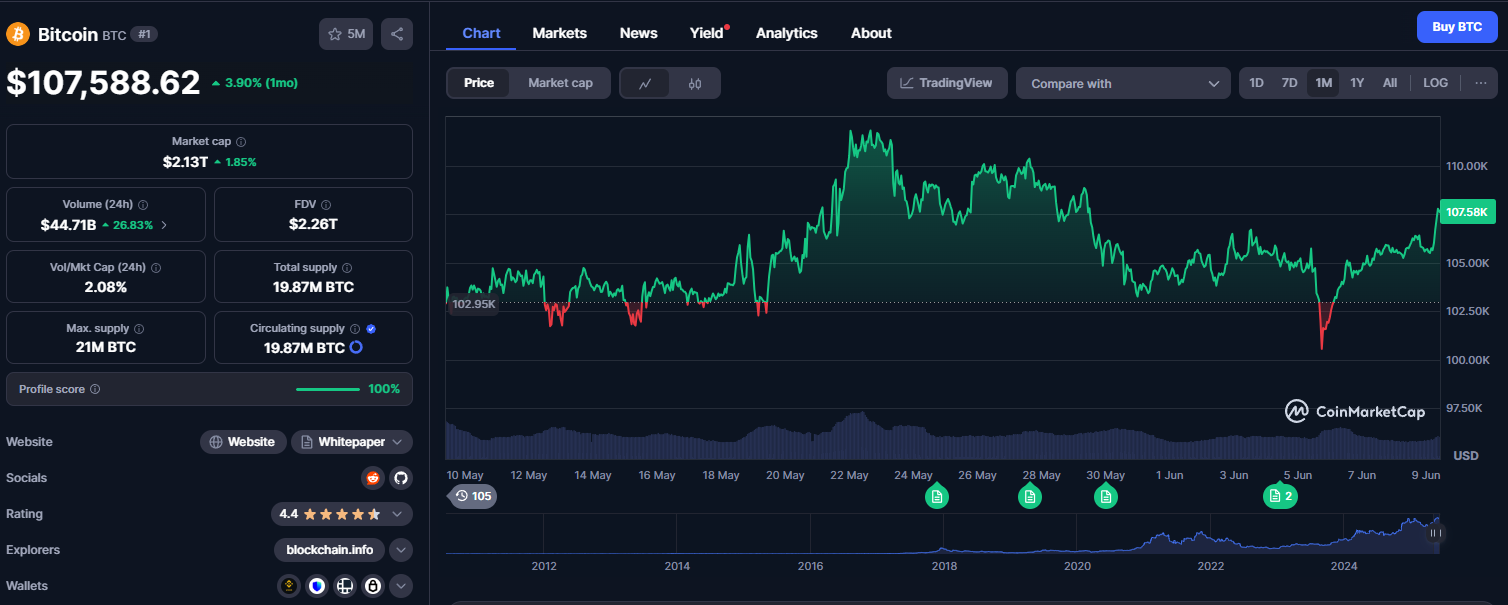Image resolution: width=1508 pixels, height=605 pixels.
Task: Expand the Explorers chevron list
Action: click(x=401, y=550)
